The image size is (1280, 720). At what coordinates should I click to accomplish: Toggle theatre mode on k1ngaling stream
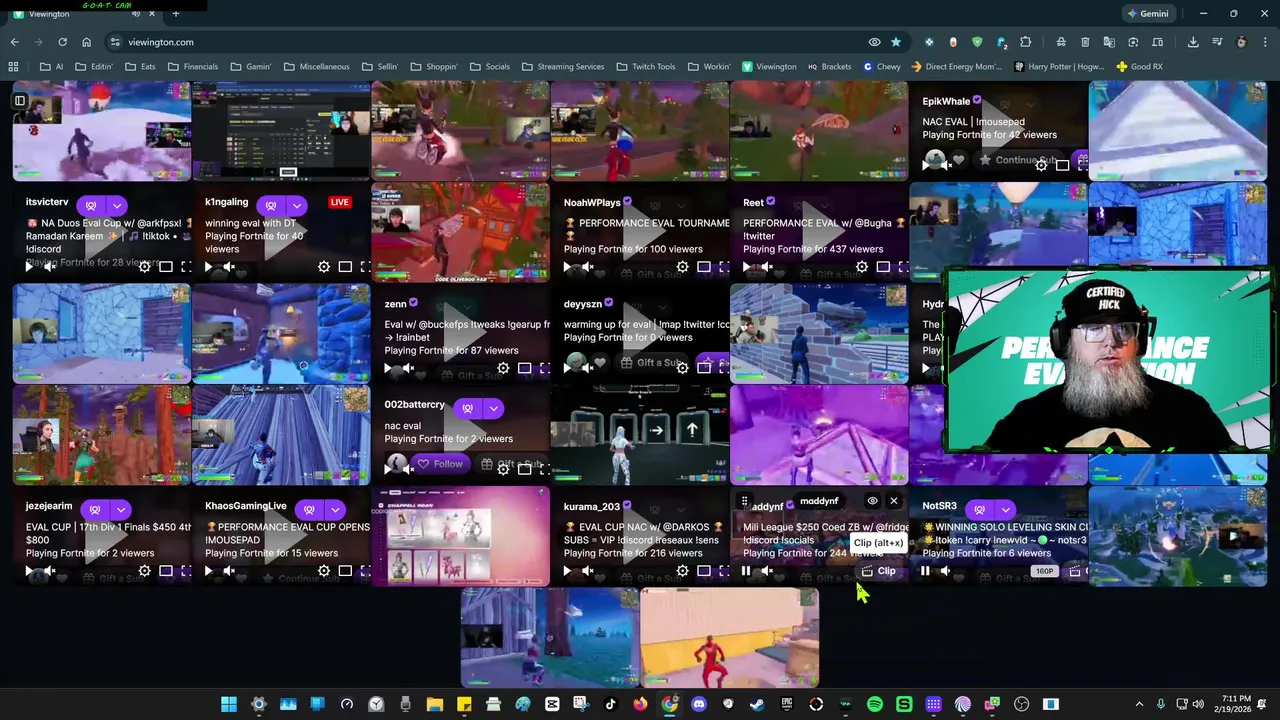click(x=345, y=267)
